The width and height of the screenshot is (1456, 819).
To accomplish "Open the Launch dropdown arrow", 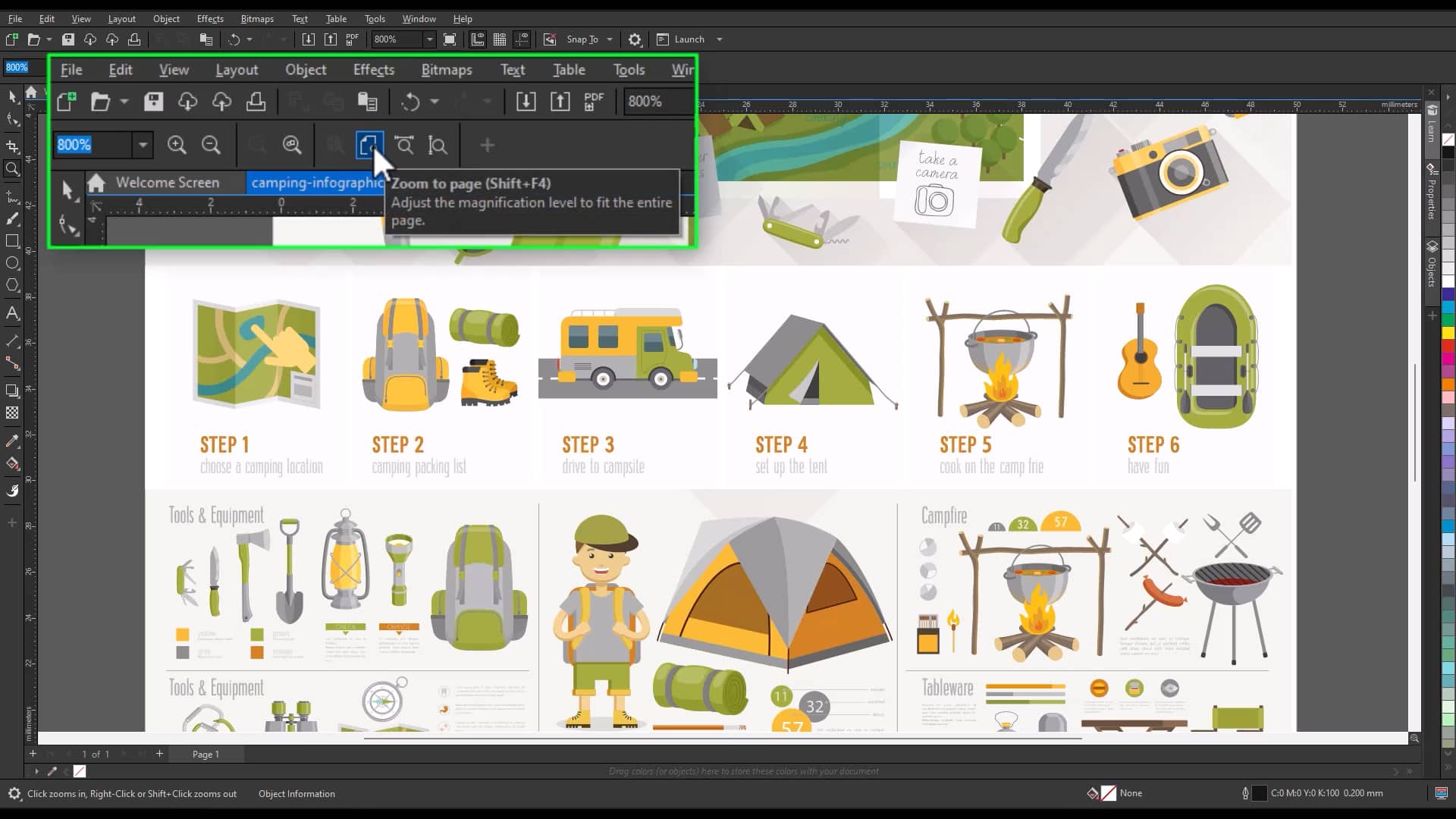I will (x=719, y=39).
